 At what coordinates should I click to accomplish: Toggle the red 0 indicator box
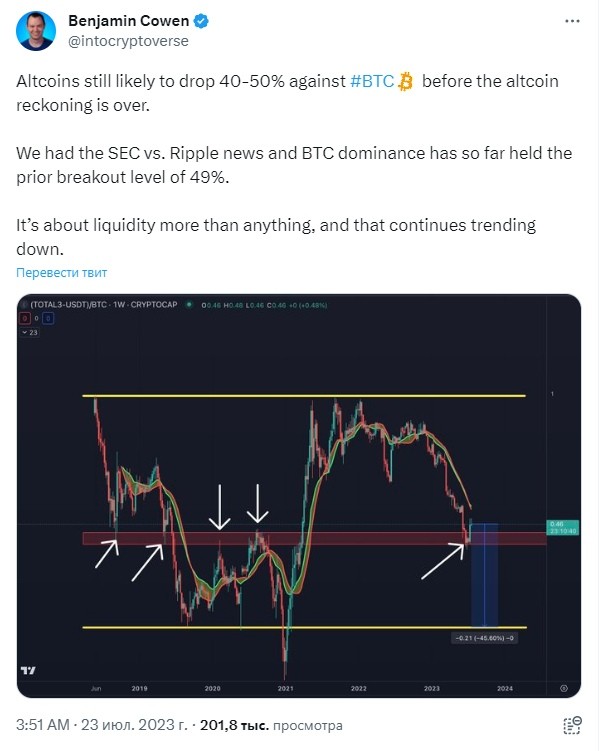24,318
